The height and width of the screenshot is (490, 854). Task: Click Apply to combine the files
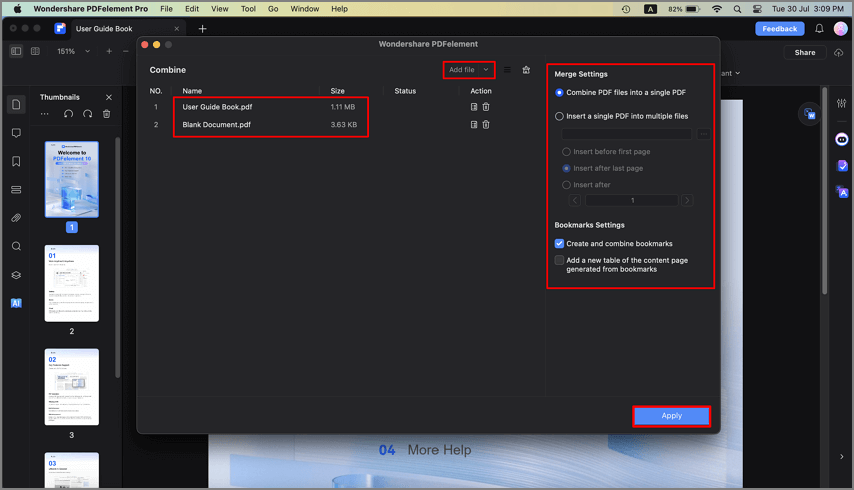tap(672, 416)
